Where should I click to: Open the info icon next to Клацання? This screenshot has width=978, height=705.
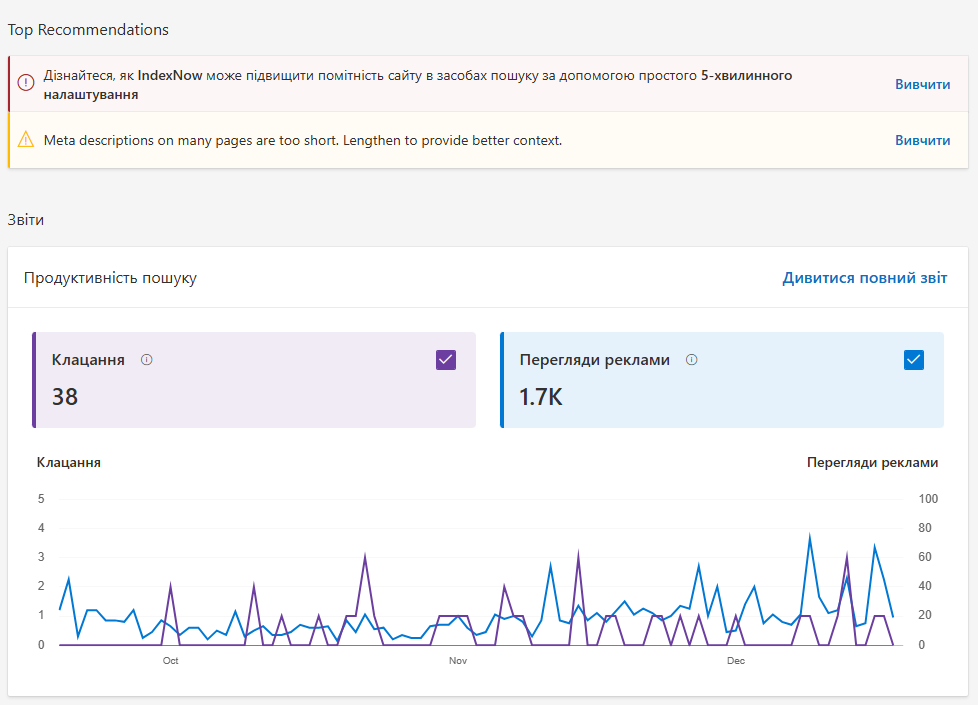click(147, 360)
